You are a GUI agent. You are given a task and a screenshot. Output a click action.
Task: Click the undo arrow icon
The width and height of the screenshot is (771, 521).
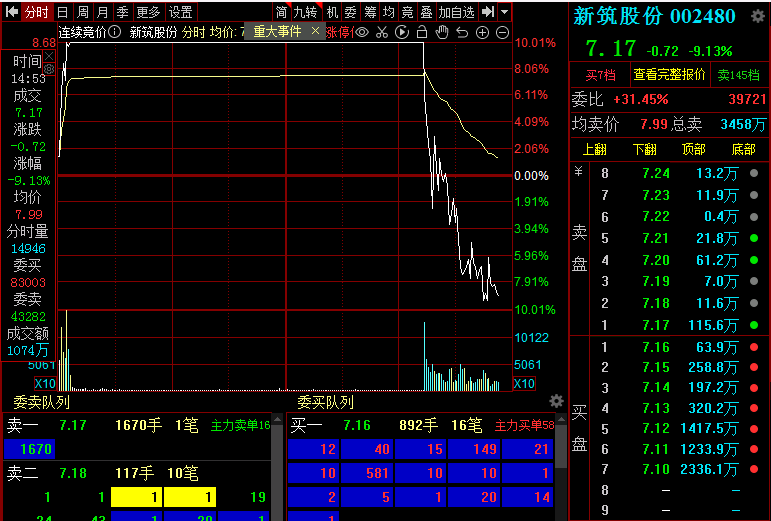point(462,32)
